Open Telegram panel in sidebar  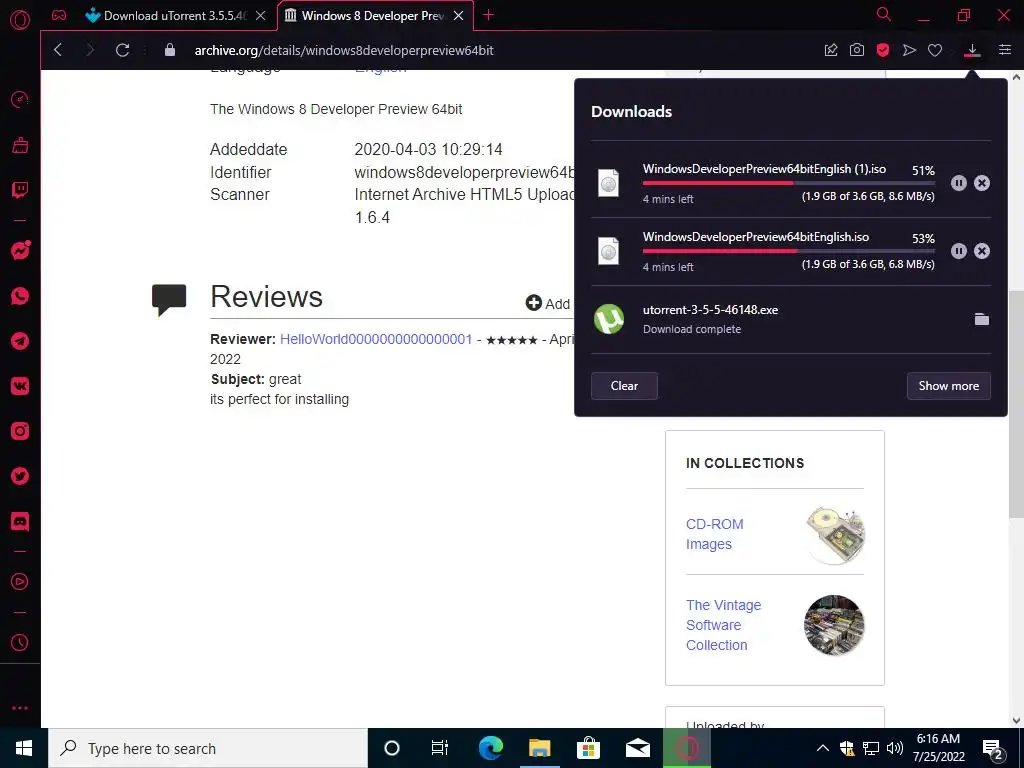pos(20,341)
